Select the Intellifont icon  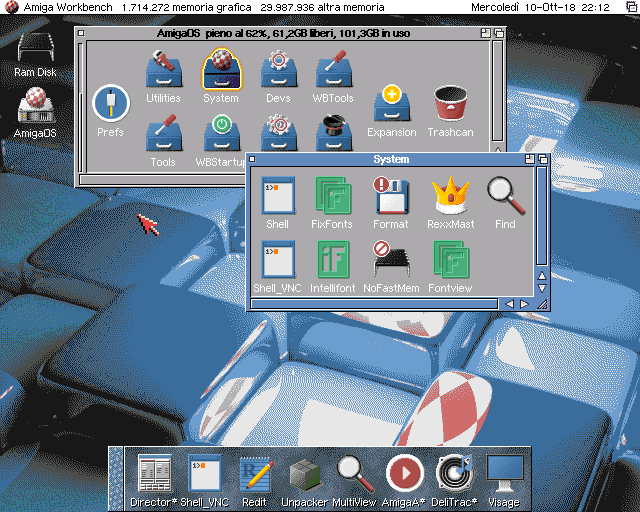(x=332, y=260)
